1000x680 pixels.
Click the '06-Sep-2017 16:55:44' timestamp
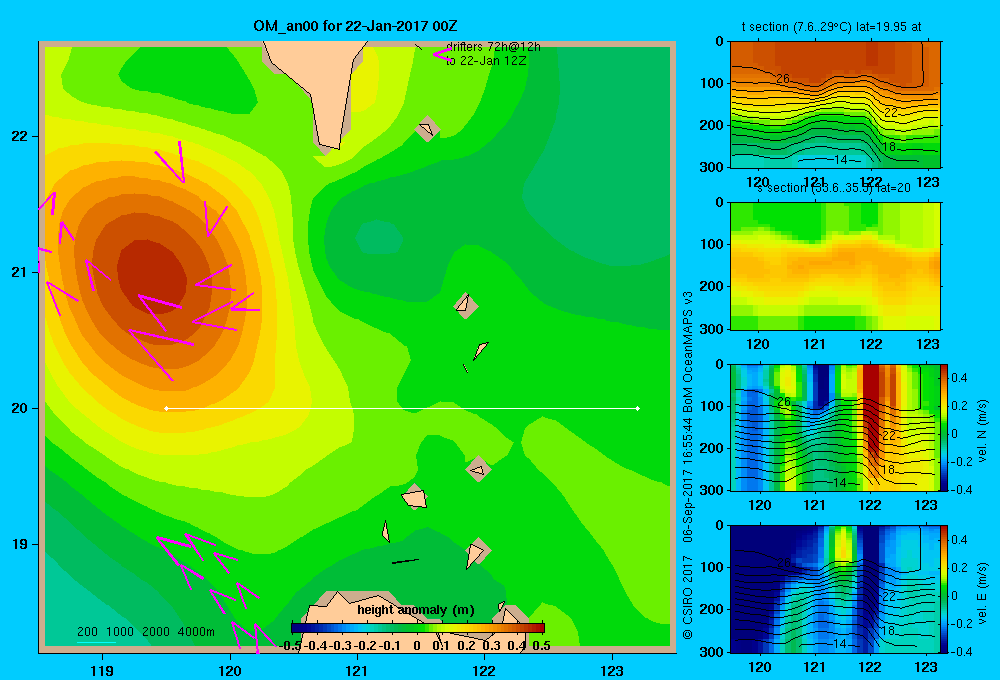pos(688,480)
